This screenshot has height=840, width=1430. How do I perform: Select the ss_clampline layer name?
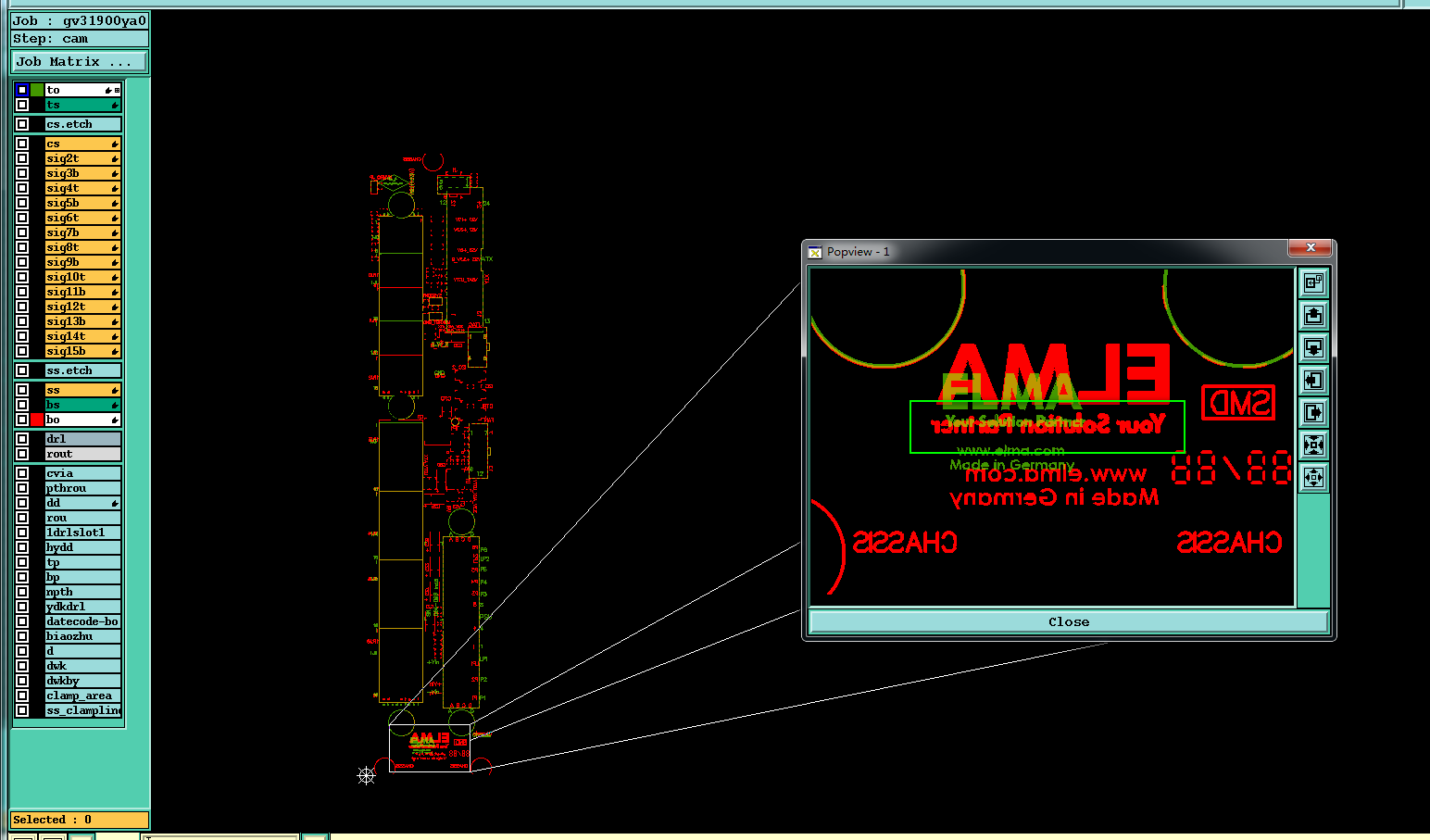pos(83,710)
